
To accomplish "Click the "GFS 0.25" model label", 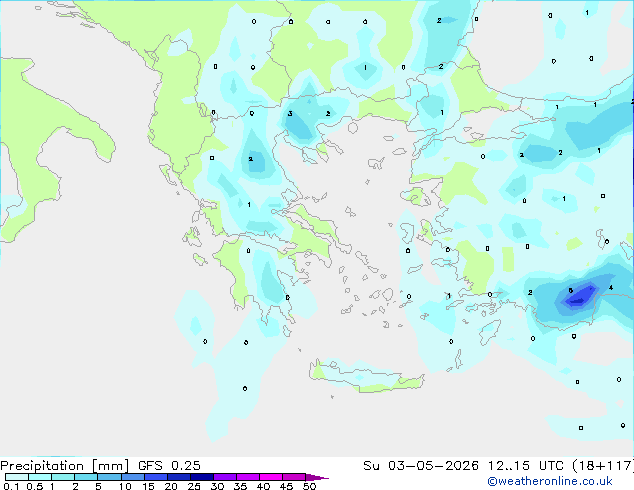I will [169, 466].
